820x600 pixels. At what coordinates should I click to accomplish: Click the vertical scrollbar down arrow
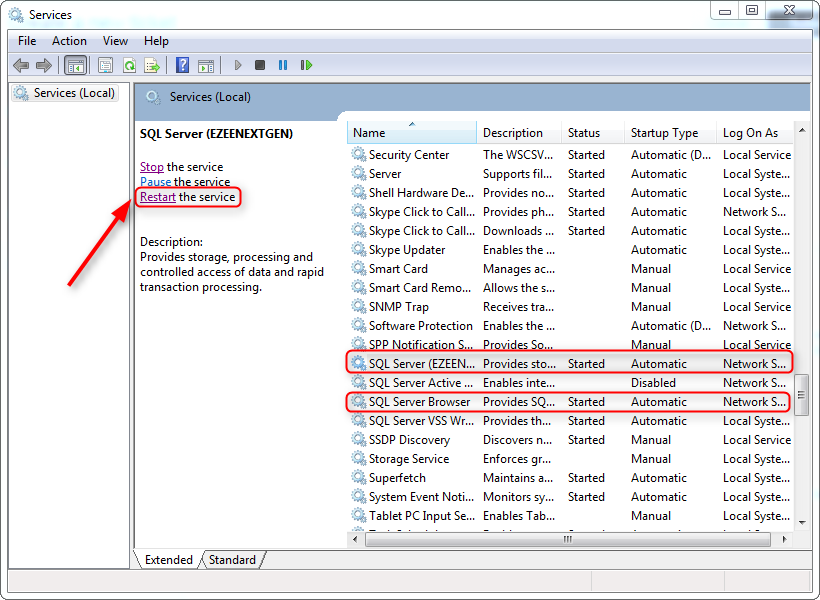tap(802, 522)
